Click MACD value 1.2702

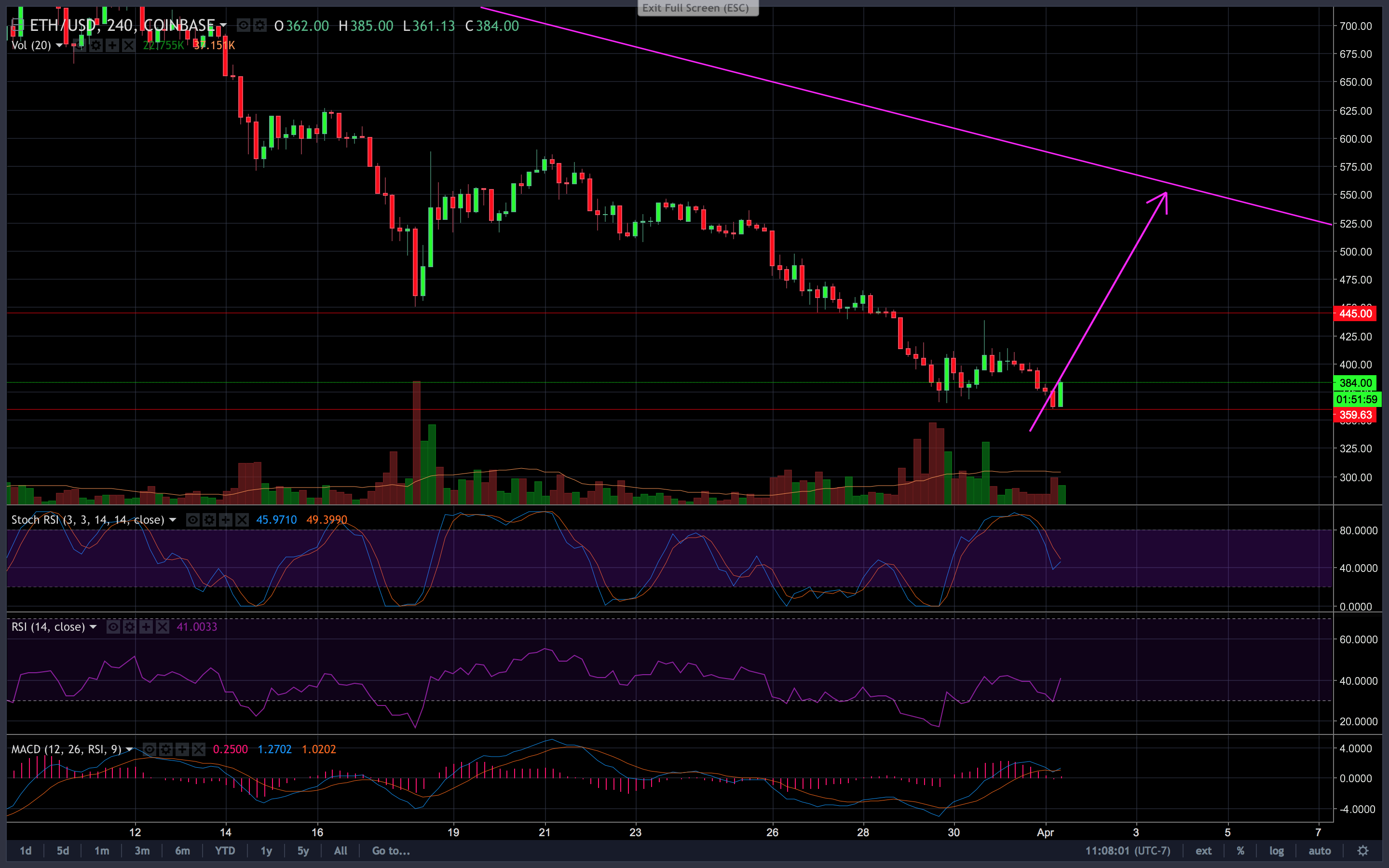[x=274, y=749]
